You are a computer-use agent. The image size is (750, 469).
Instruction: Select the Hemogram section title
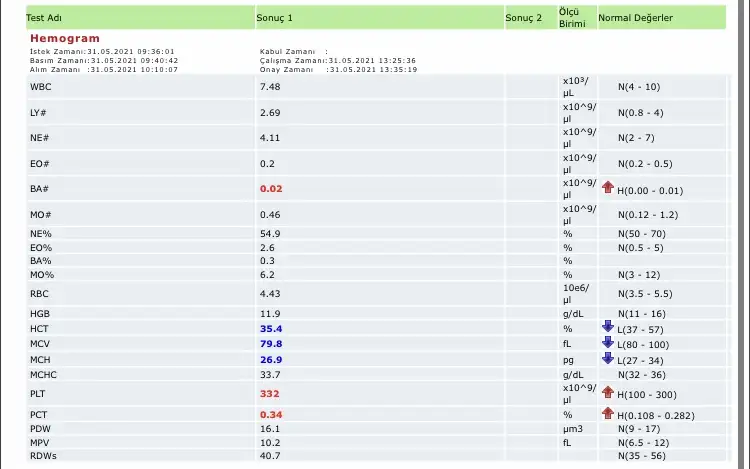click(x=65, y=38)
